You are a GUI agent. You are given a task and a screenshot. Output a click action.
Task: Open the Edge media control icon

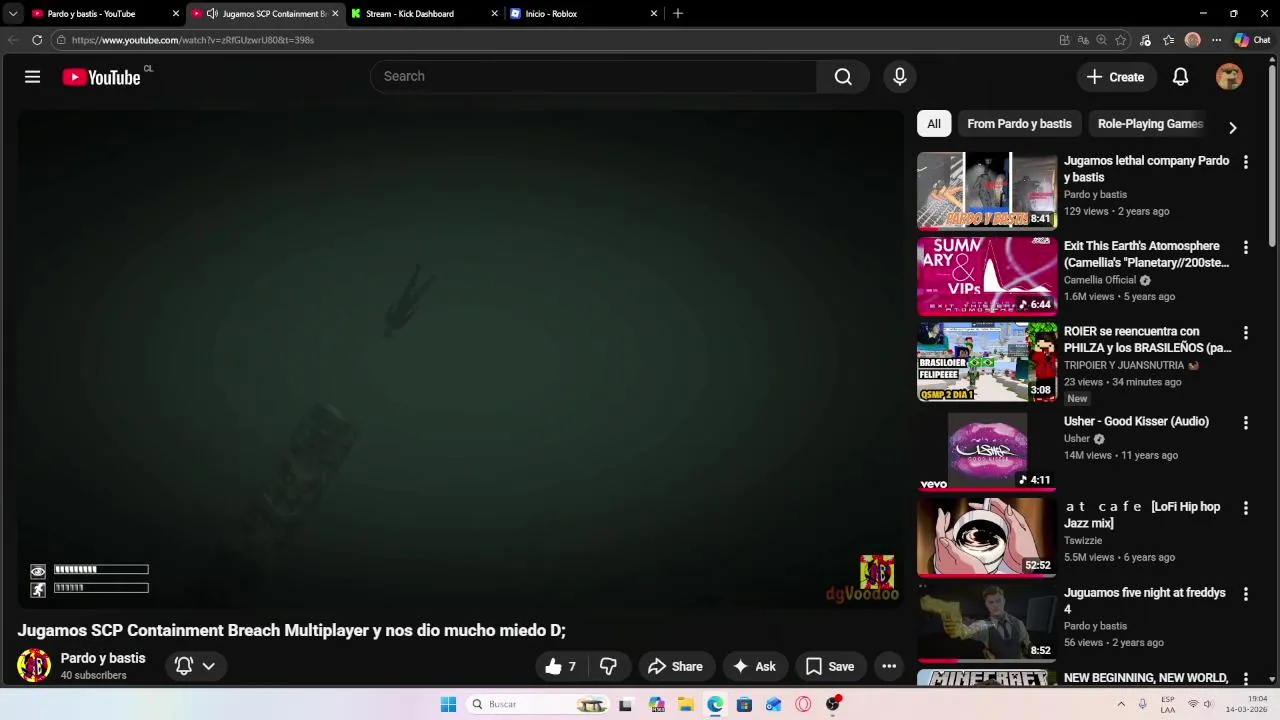click(1145, 40)
